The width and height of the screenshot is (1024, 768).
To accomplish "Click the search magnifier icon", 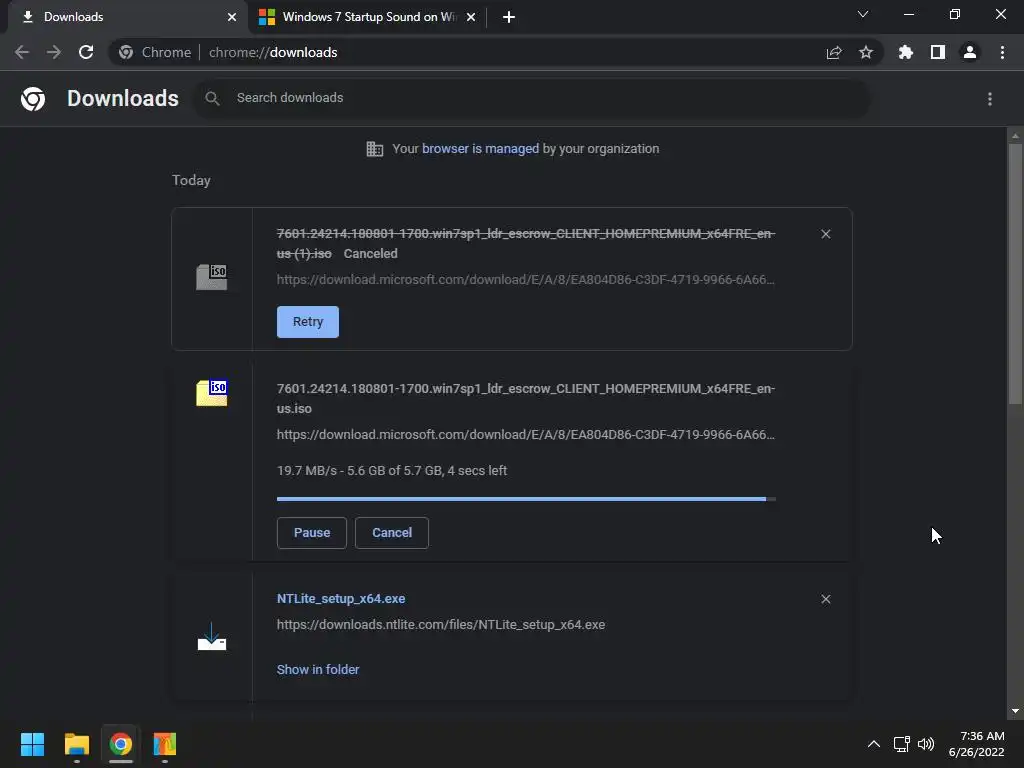I will [x=212, y=99].
